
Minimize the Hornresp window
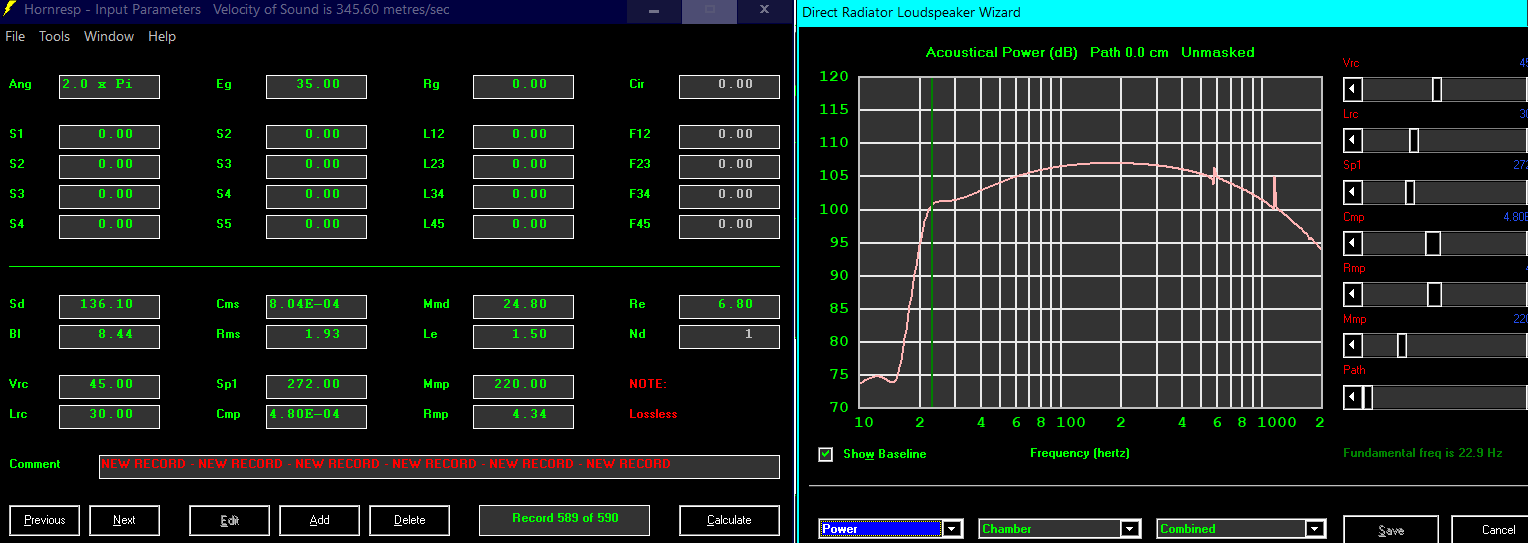point(654,10)
